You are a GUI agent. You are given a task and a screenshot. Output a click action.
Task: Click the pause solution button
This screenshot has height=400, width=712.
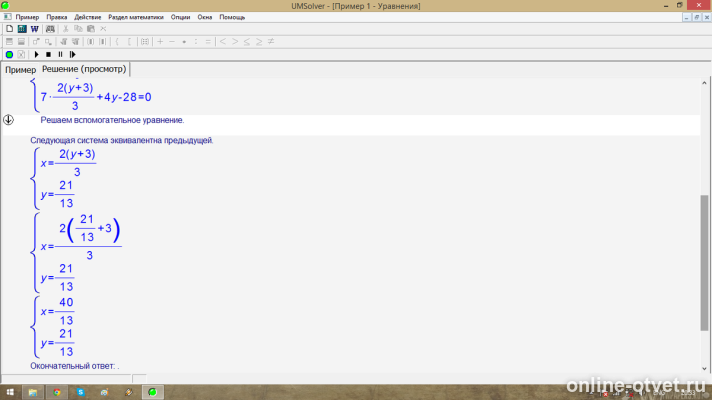pyautogui.click(x=60, y=54)
